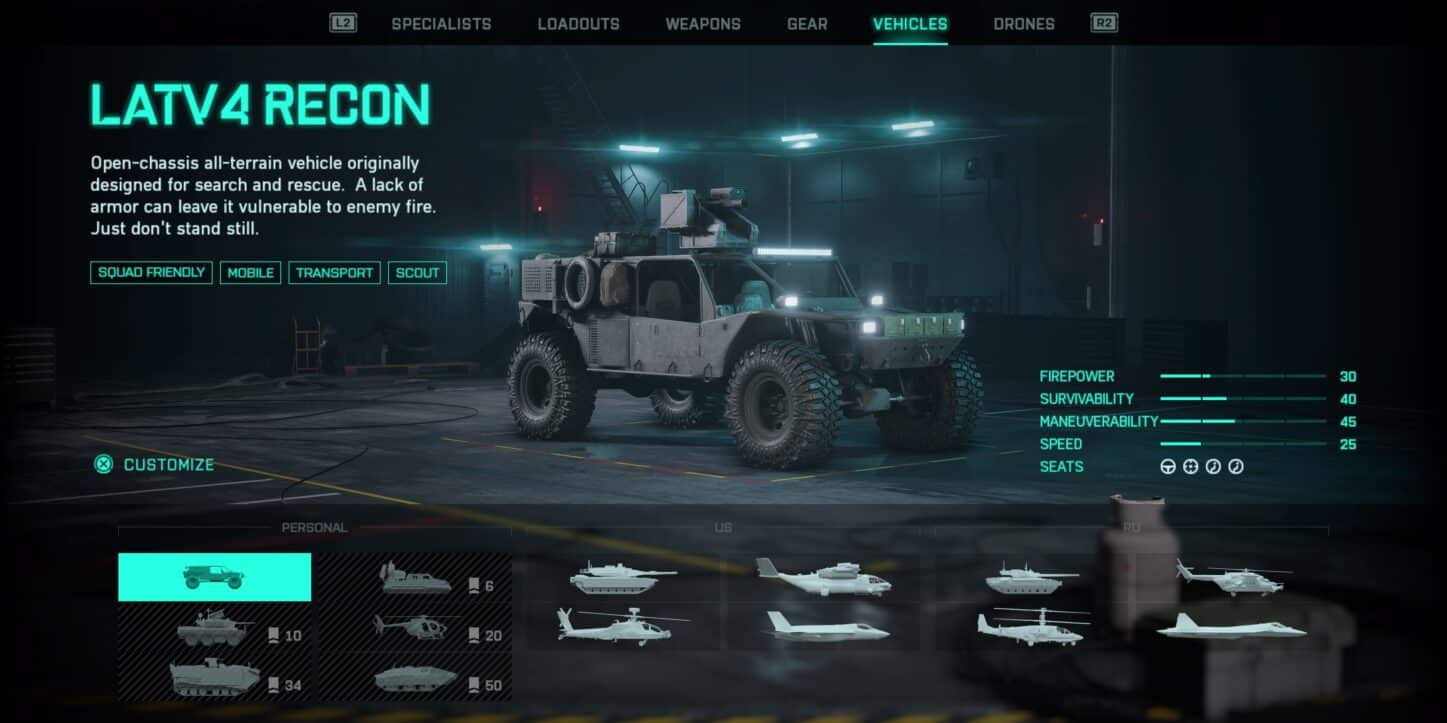
Task: Select the LATV4 Recon jeep tile
Action: (214, 577)
